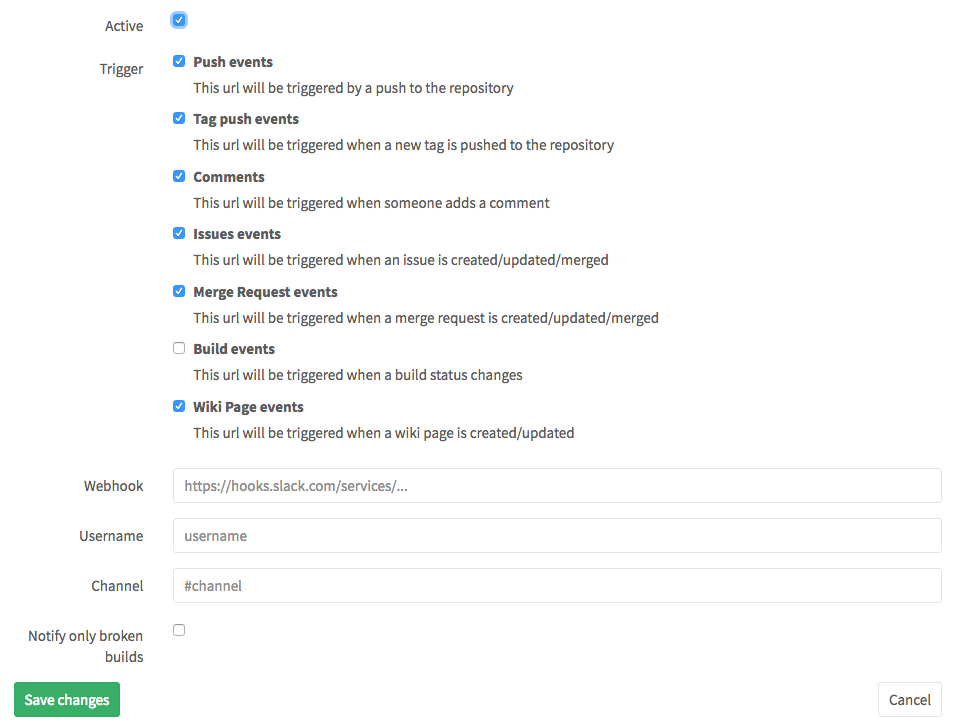The width and height of the screenshot is (955, 728).
Task: Select the Tag push events label
Action: [x=246, y=119]
